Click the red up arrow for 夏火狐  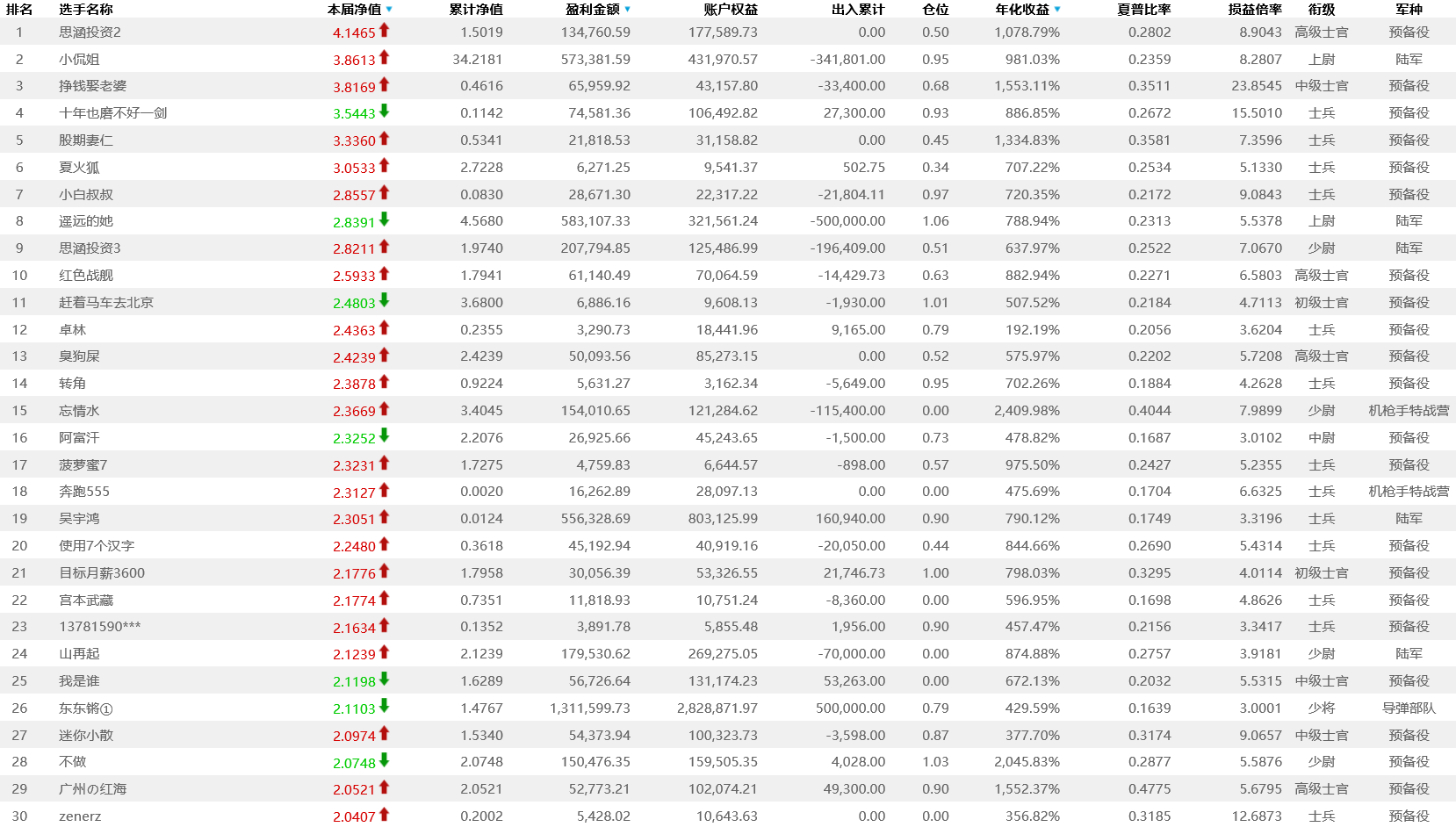(384, 166)
